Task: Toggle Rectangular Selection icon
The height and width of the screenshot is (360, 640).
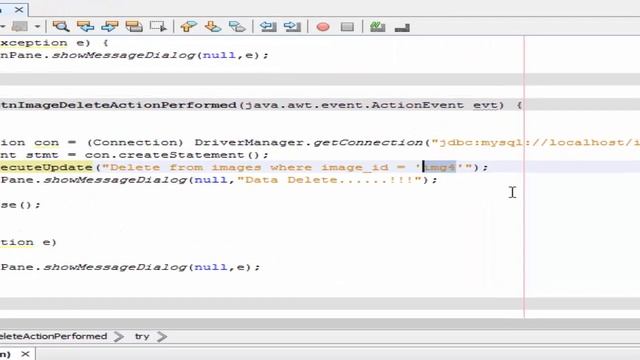Action: click(x=158, y=27)
